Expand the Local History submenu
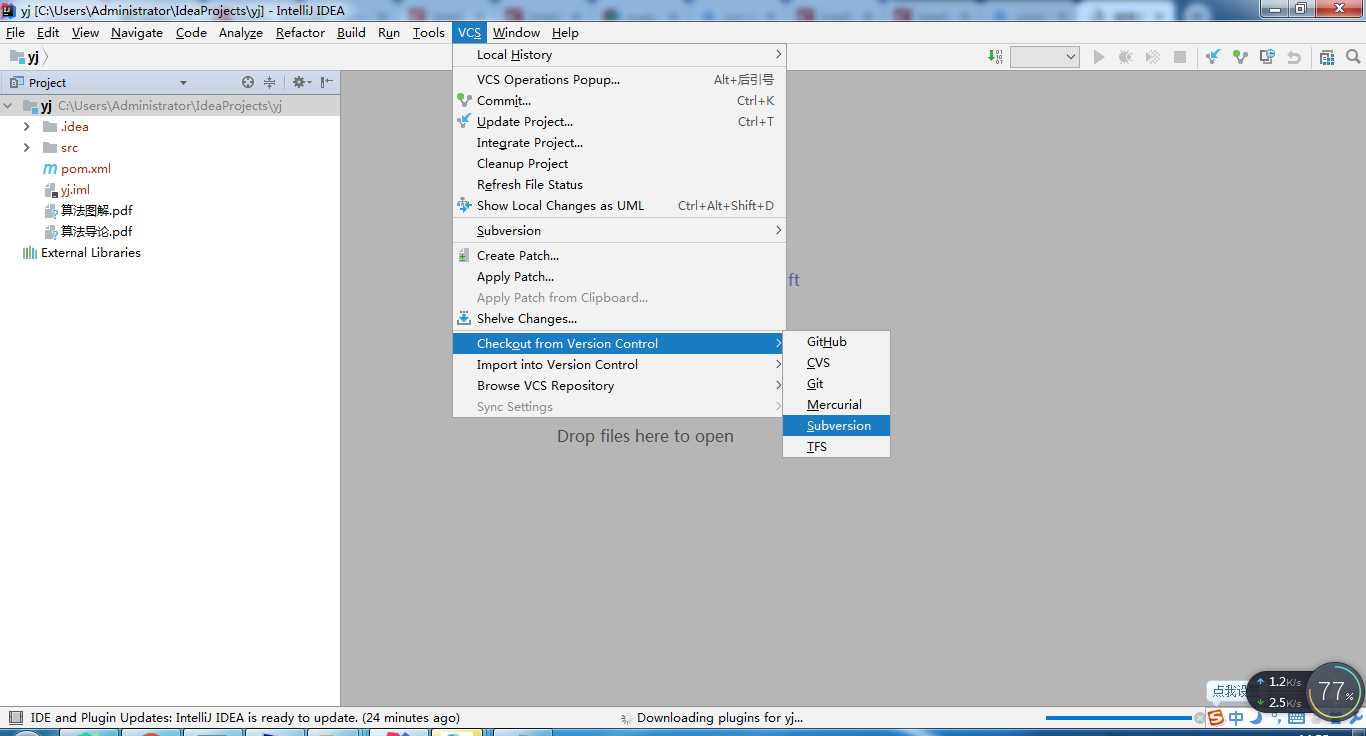Viewport: 1366px width, 736px height. (x=619, y=55)
